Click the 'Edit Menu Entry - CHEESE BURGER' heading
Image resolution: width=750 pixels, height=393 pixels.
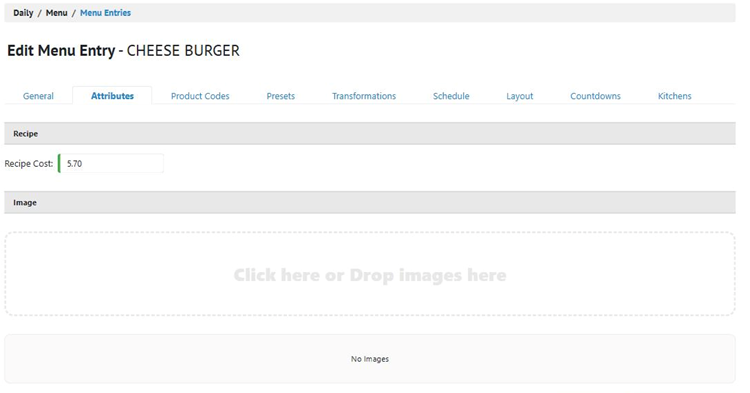pos(123,51)
